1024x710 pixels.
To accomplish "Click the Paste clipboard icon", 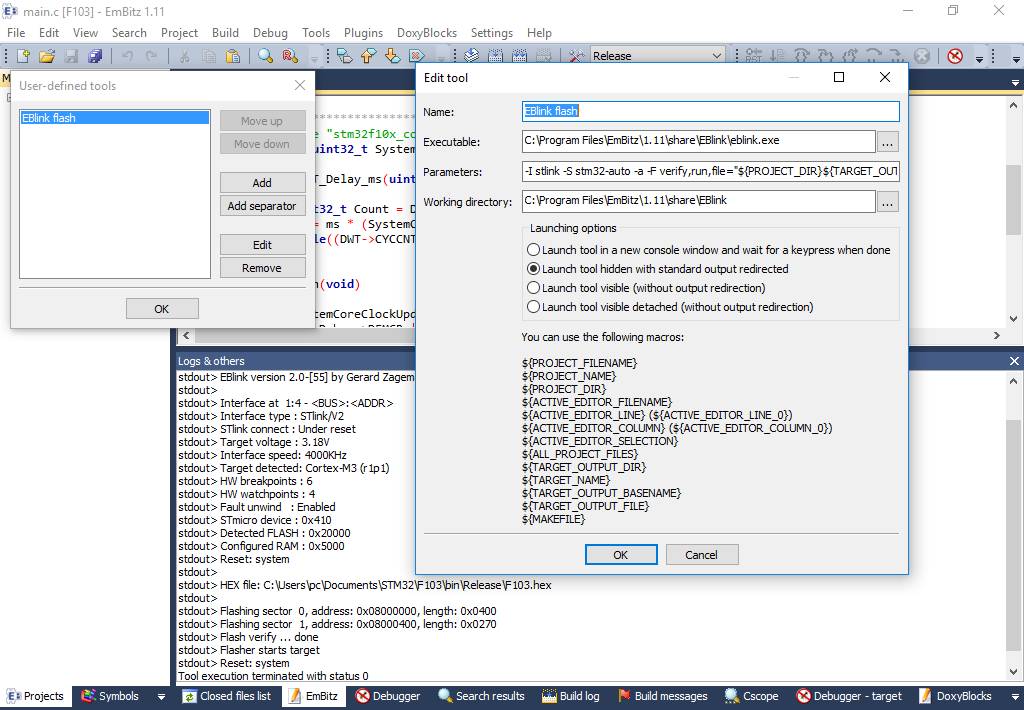I will click(x=232, y=56).
